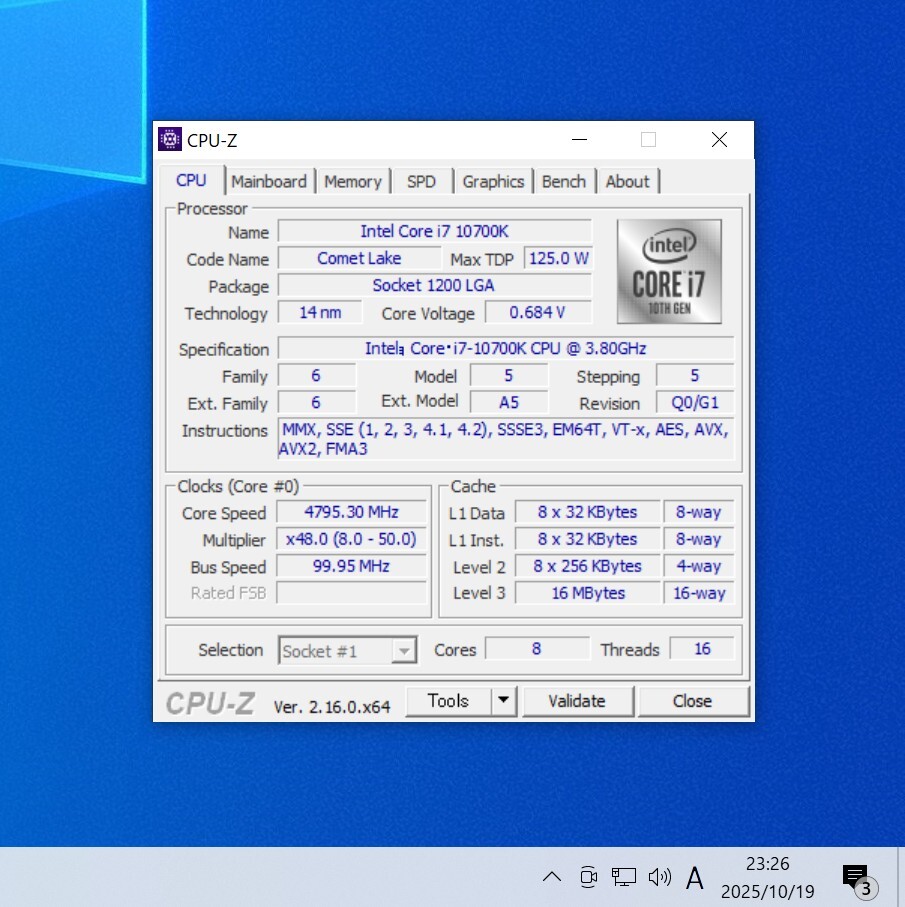The width and height of the screenshot is (905, 907).
Task: Click the Meet Now camera tray icon
Action: coord(588,878)
